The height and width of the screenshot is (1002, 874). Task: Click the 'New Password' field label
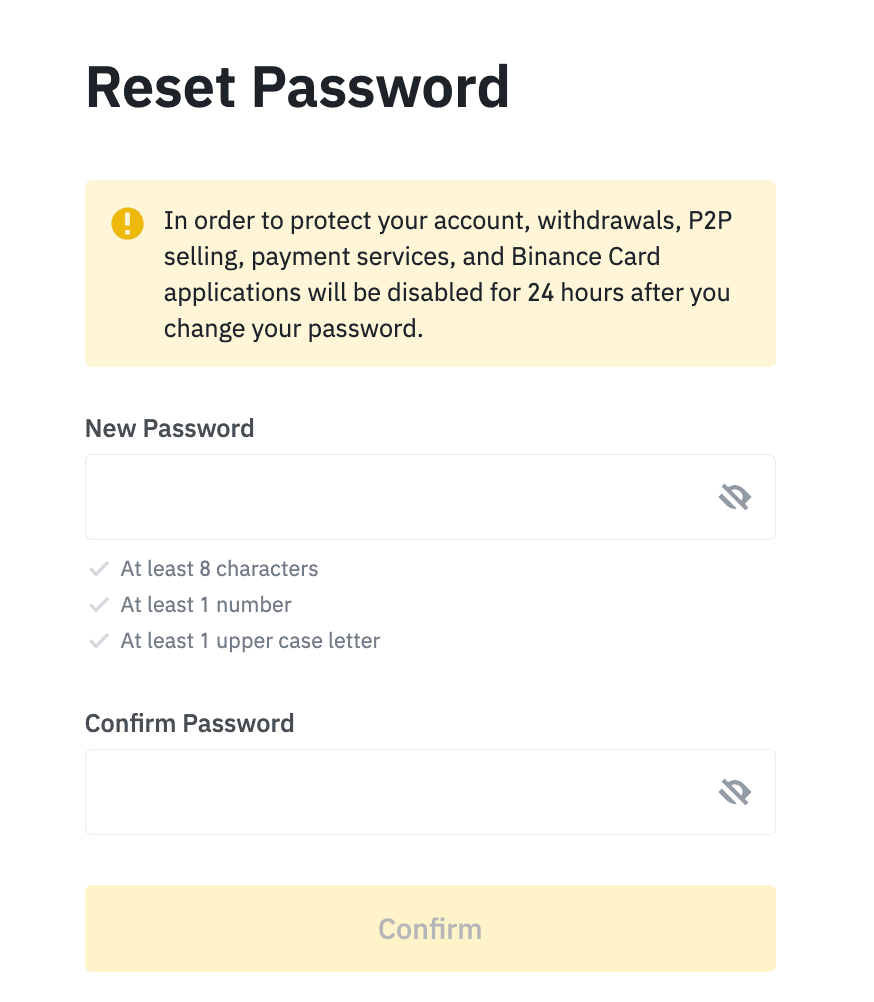click(170, 429)
